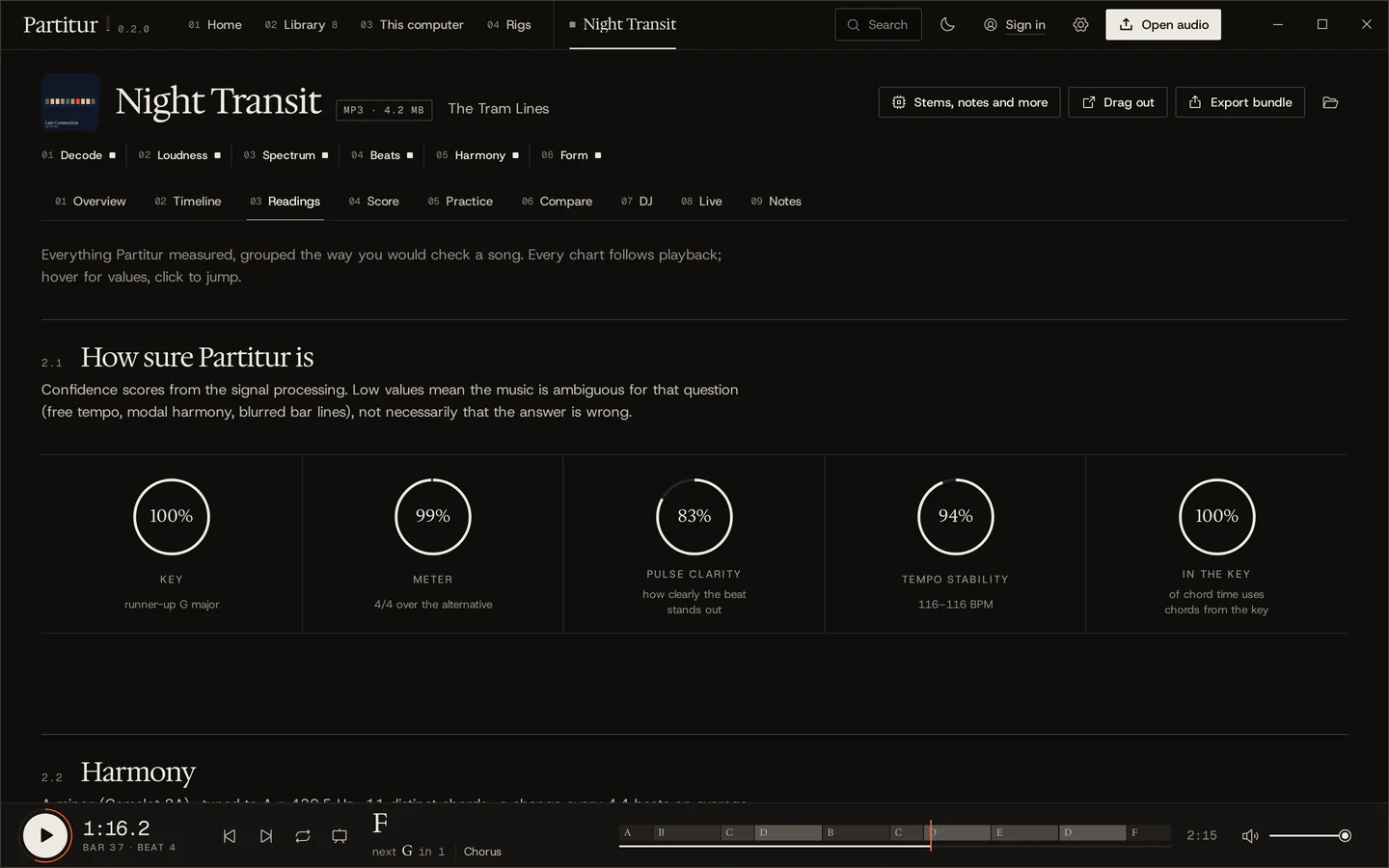This screenshot has height=868, width=1389.
Task: Click the Harmony pipeline step
Action: 477,155
